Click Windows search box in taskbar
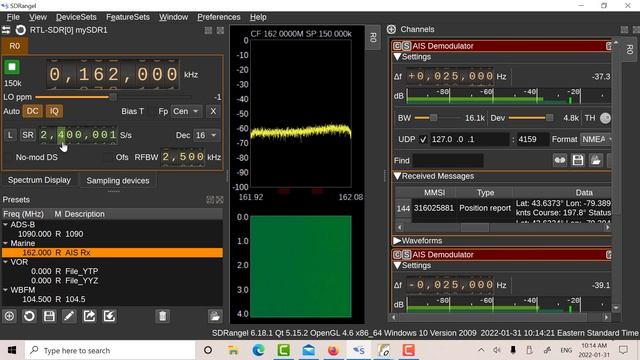Screen dimensions: 640x360 point(110,350)
